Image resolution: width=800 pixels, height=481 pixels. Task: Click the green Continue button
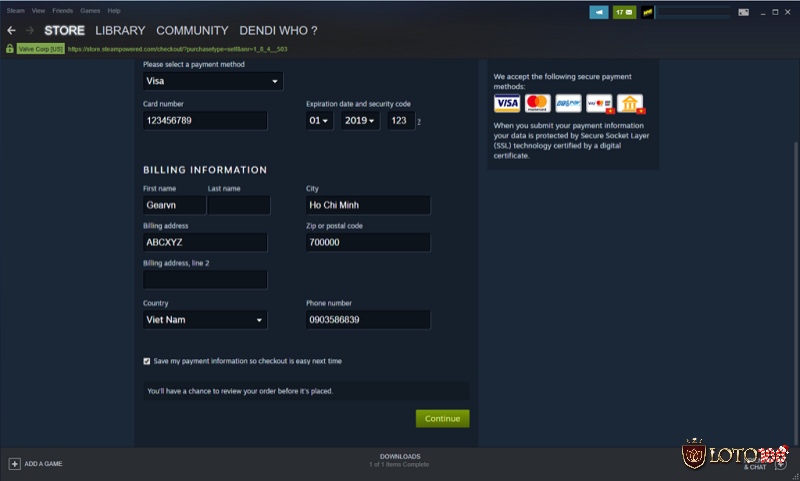[442, 419]
